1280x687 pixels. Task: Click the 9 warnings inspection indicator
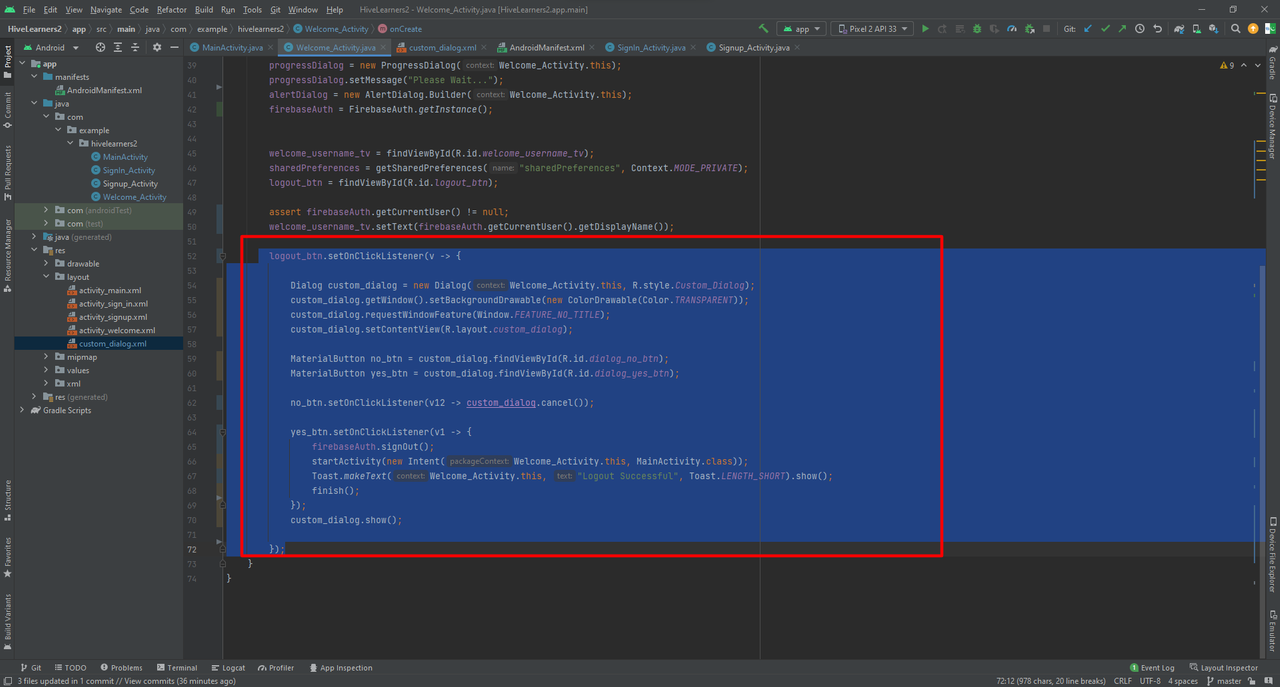(x=1227, y=65)
